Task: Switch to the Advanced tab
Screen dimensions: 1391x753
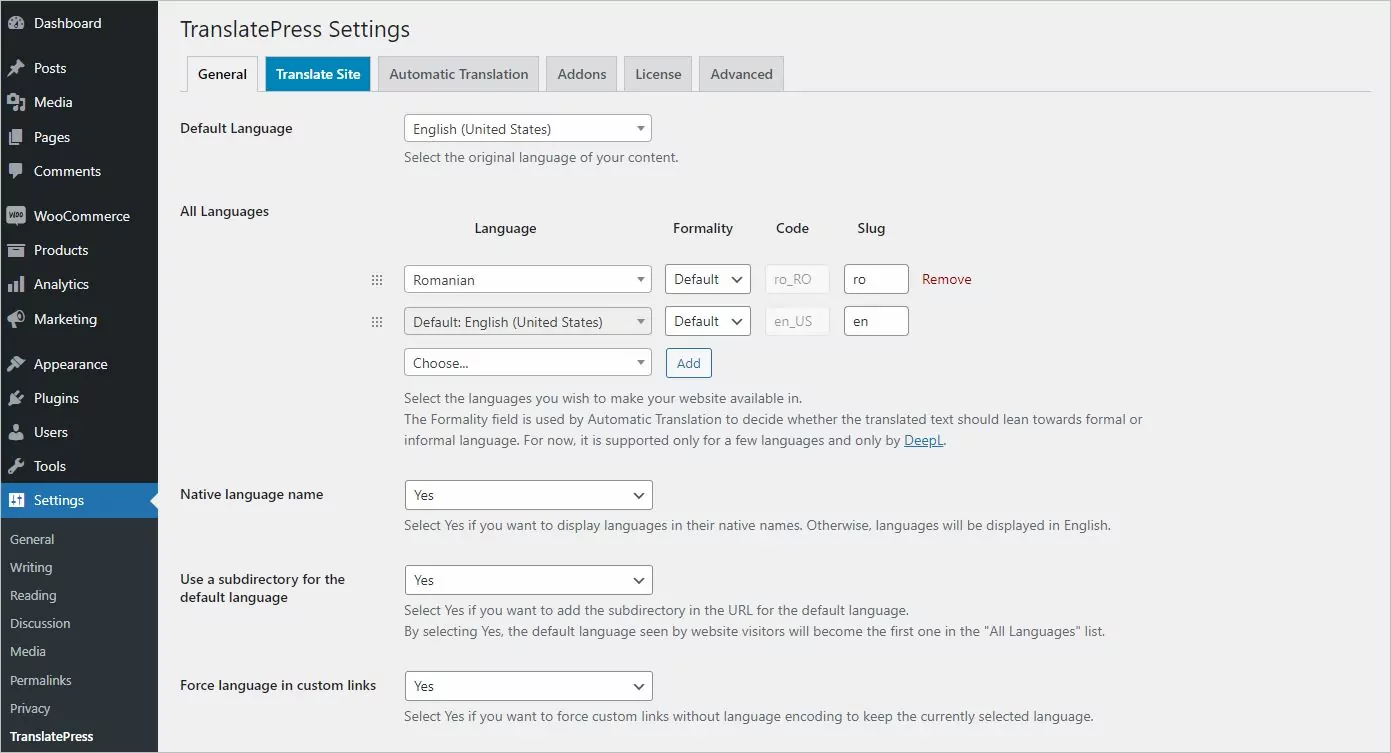Action: (x=741, y=74)
